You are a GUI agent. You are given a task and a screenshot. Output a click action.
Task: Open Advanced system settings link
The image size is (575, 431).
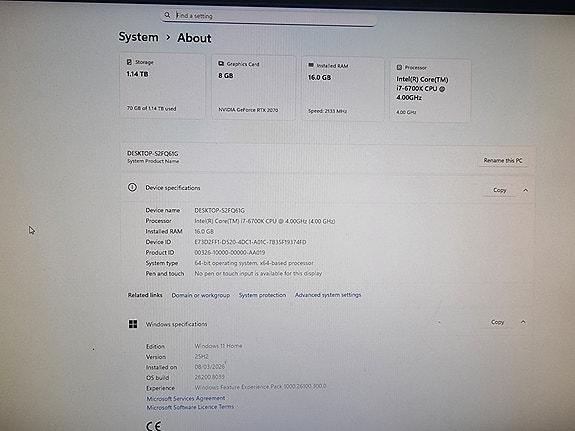click(328, 295)
